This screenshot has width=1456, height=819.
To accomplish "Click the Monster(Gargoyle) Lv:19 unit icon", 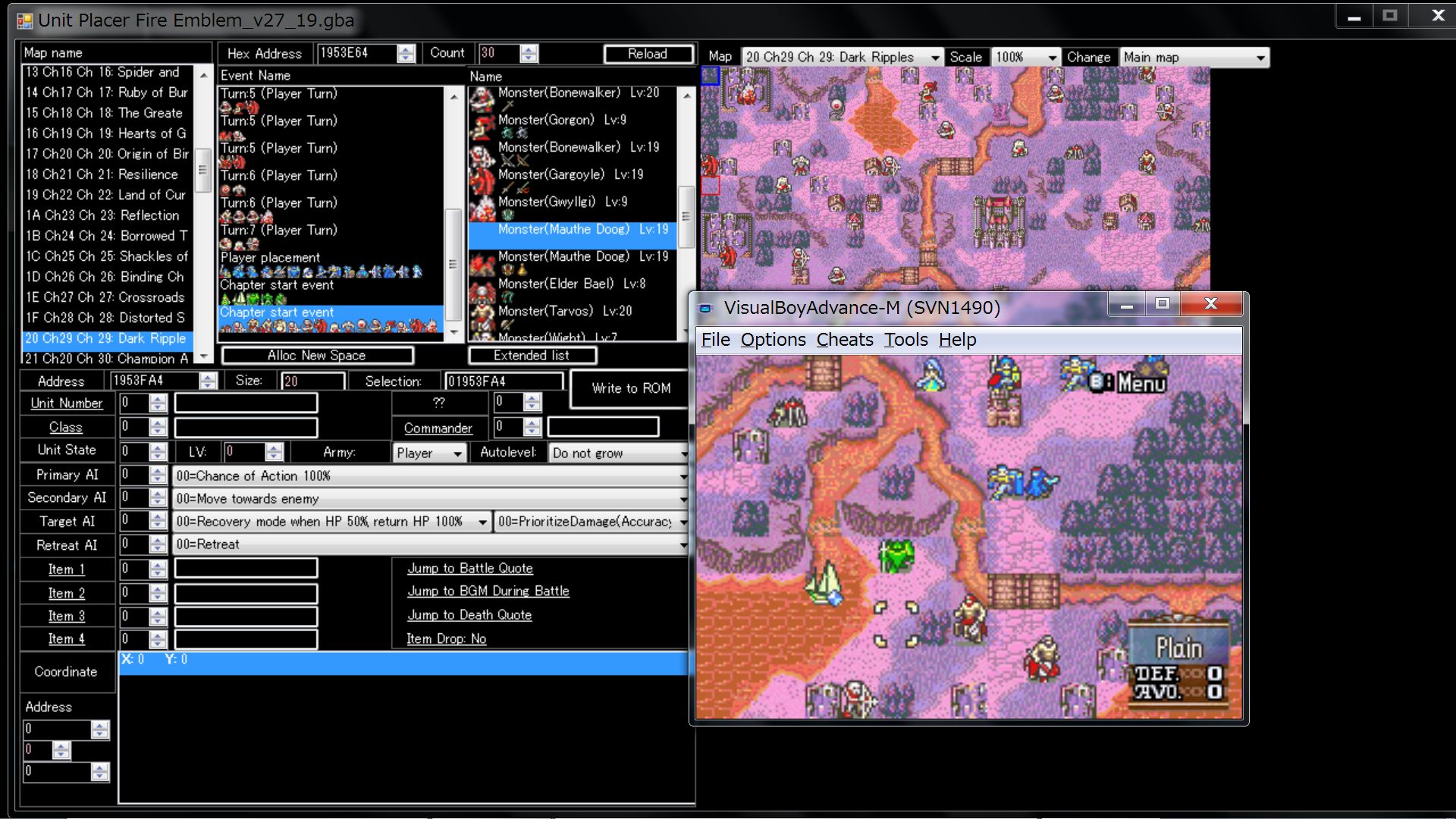I will click(x=482, y=181).
